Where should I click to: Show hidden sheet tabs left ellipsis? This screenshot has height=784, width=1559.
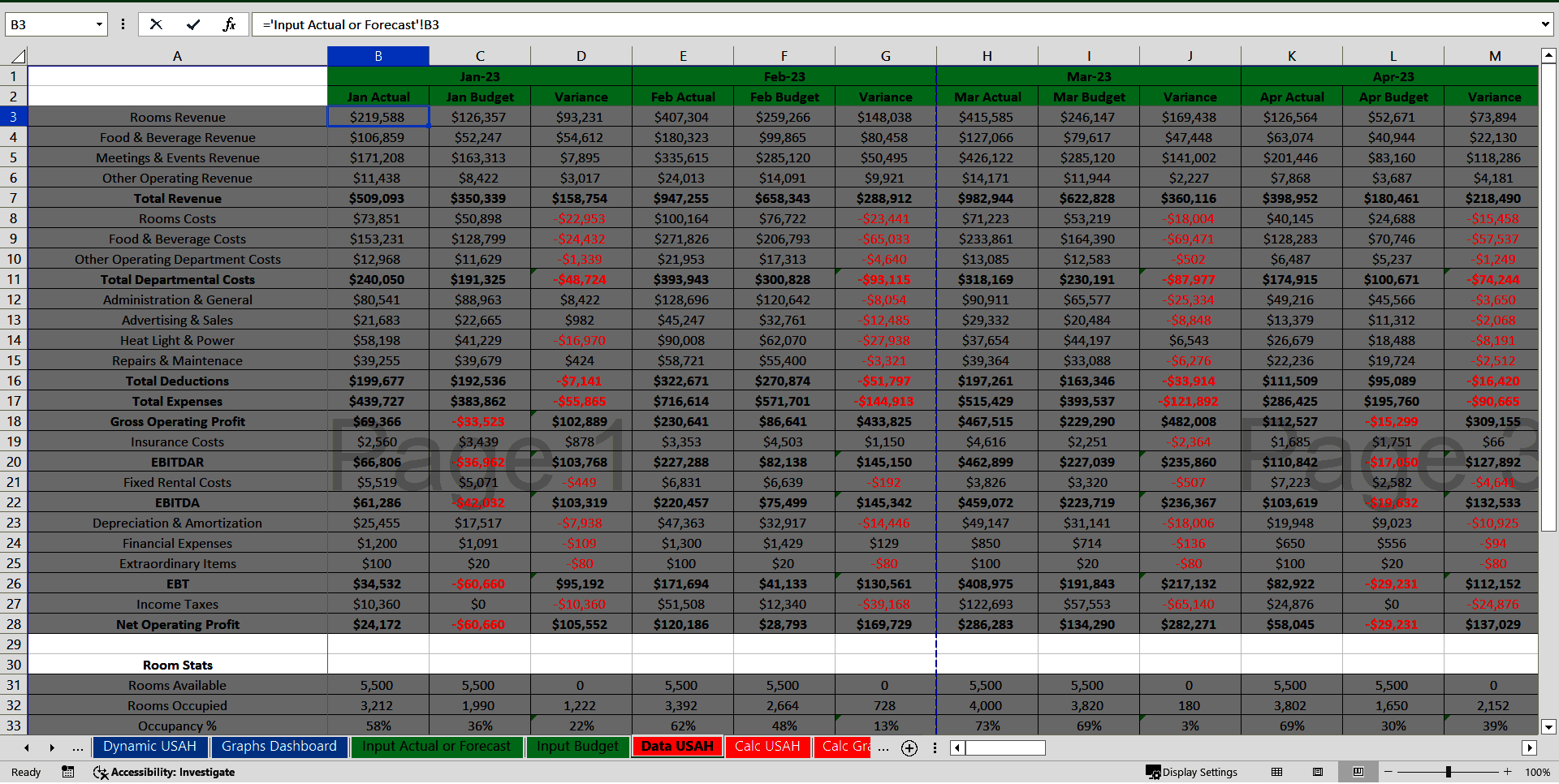tap(78, 747)
